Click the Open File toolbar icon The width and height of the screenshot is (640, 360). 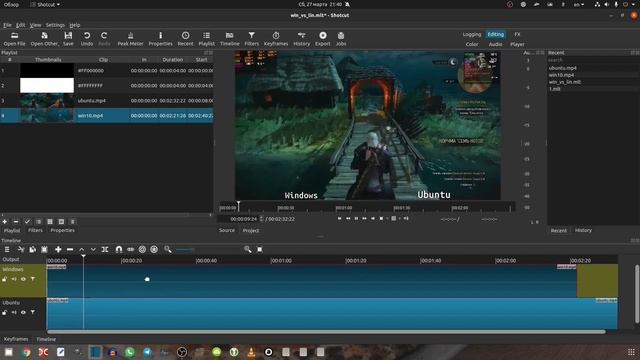pyautogui.click(x=14, y=39)
